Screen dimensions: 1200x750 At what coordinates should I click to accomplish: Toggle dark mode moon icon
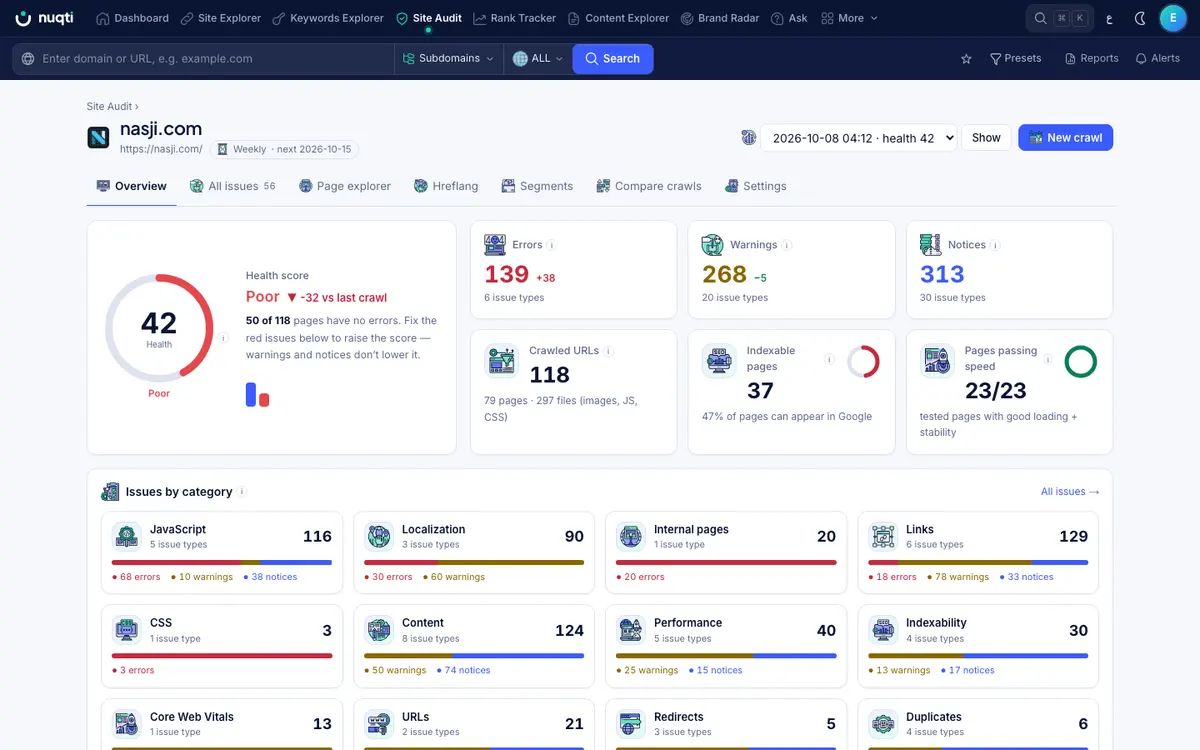pos(1141,18)
